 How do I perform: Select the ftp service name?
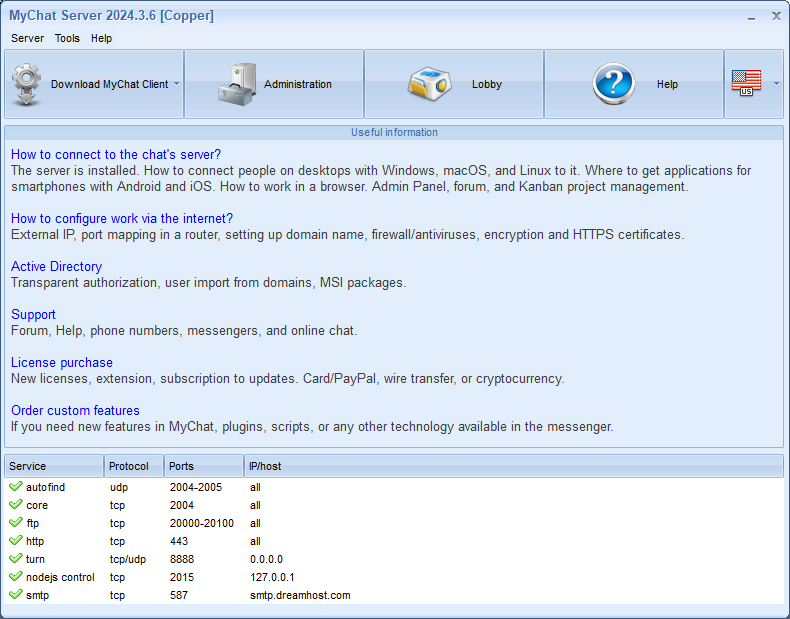(32, 523)
